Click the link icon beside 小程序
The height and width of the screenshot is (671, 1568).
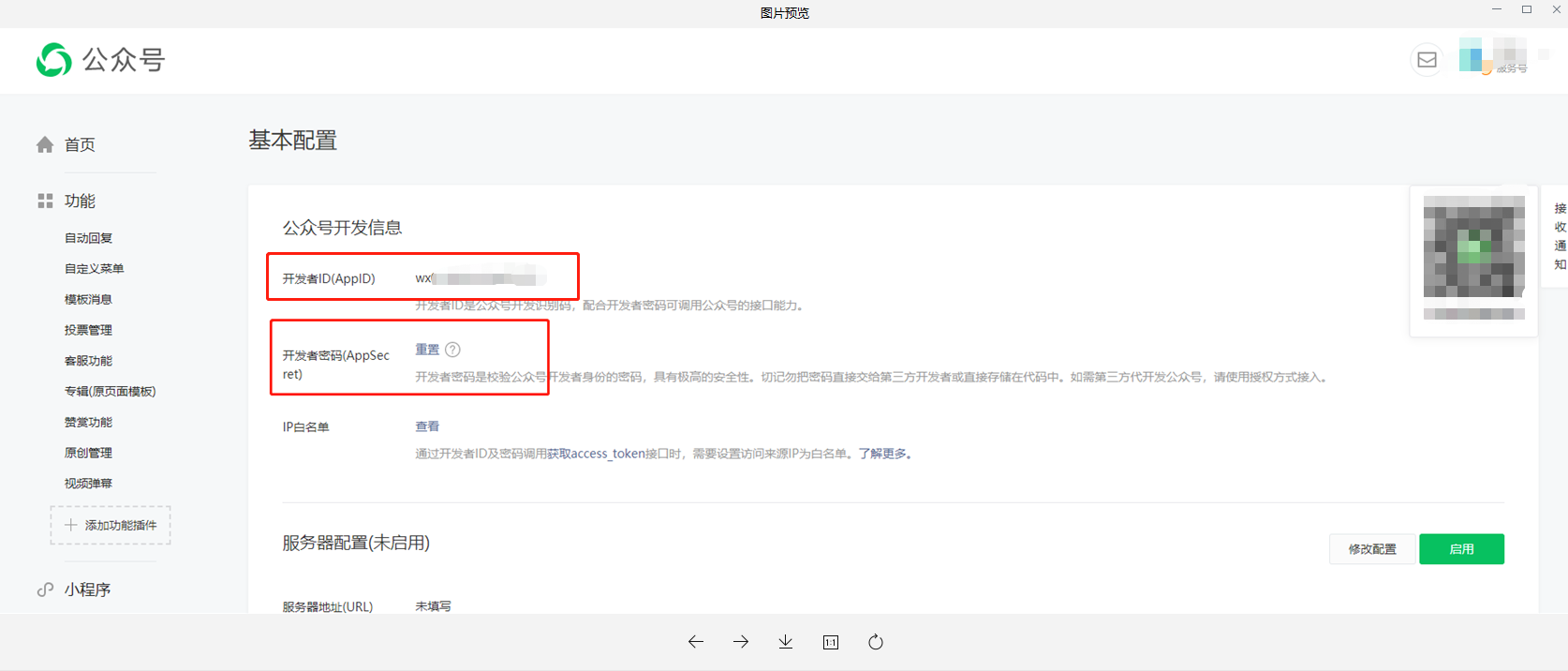coord(45,589)
